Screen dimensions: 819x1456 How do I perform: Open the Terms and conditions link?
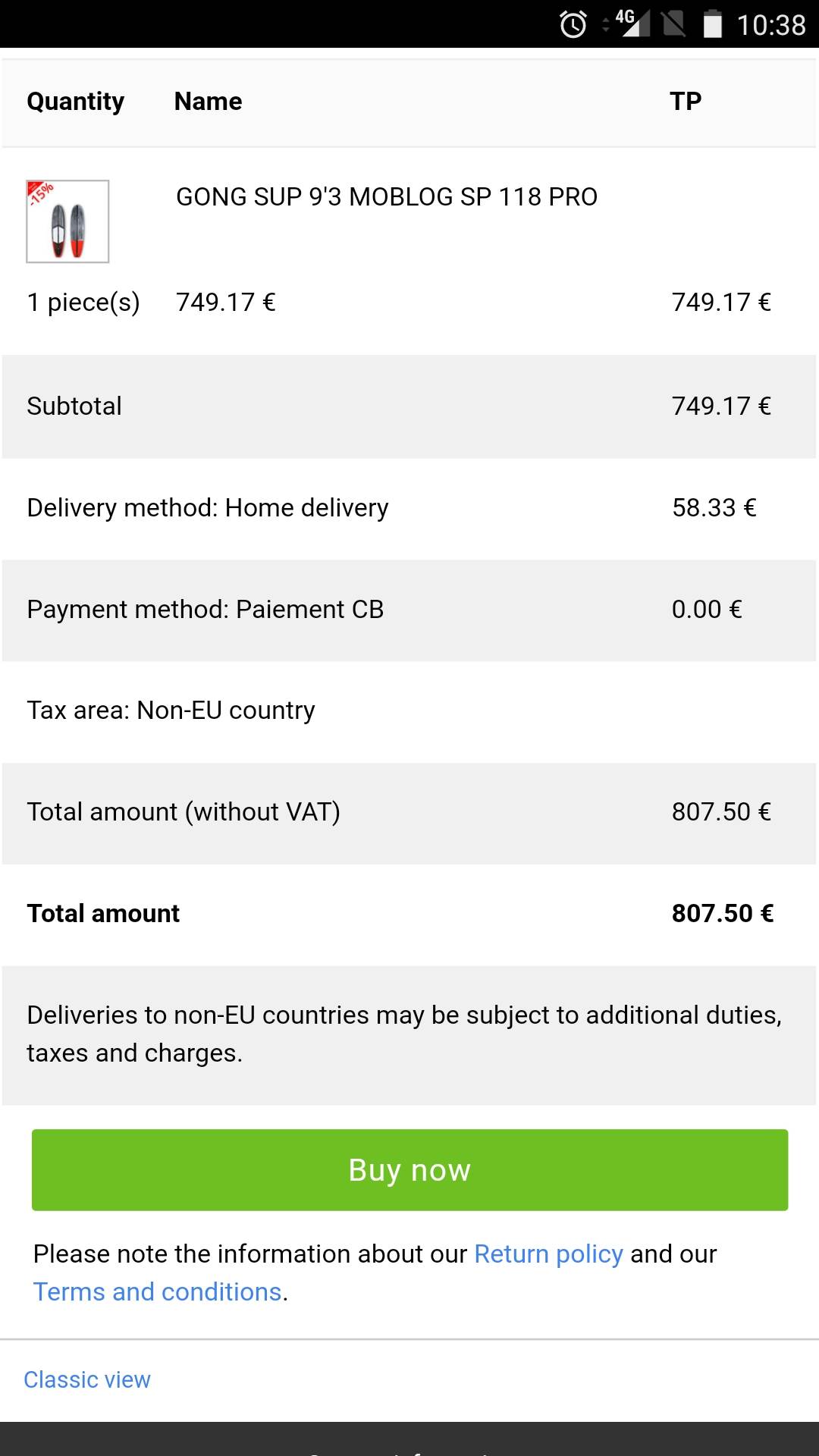[158, 1292]
